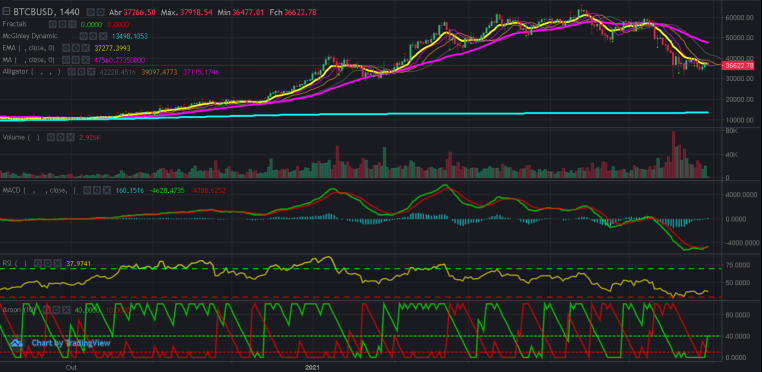Select the MACD legend label
The height and width of the screenshot is (372, 762).
click(39, 190)
